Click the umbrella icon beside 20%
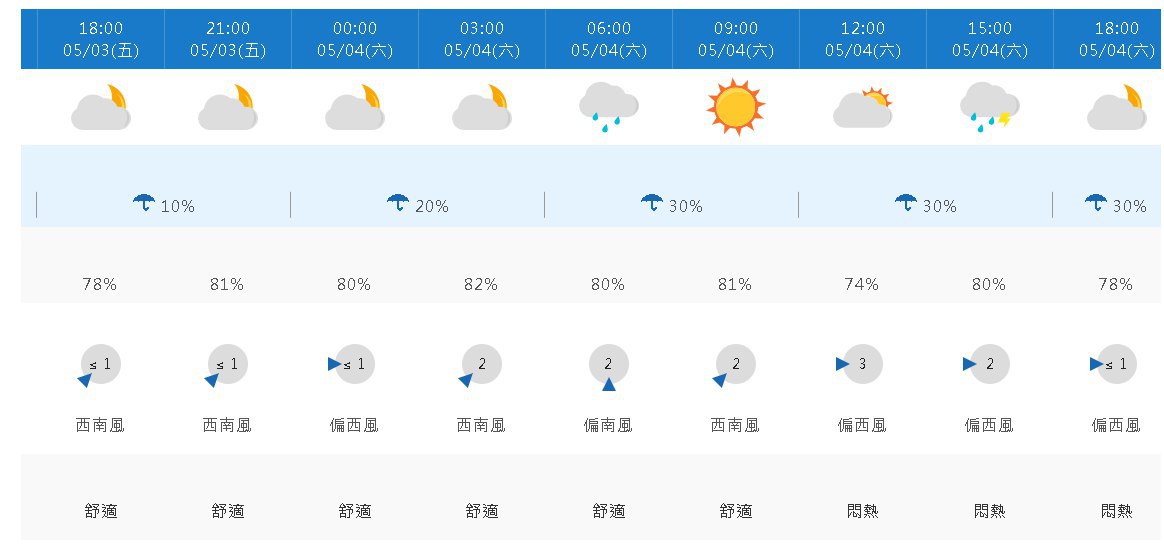The width and height of the screenshot is (1164, 553). [398, 203]
